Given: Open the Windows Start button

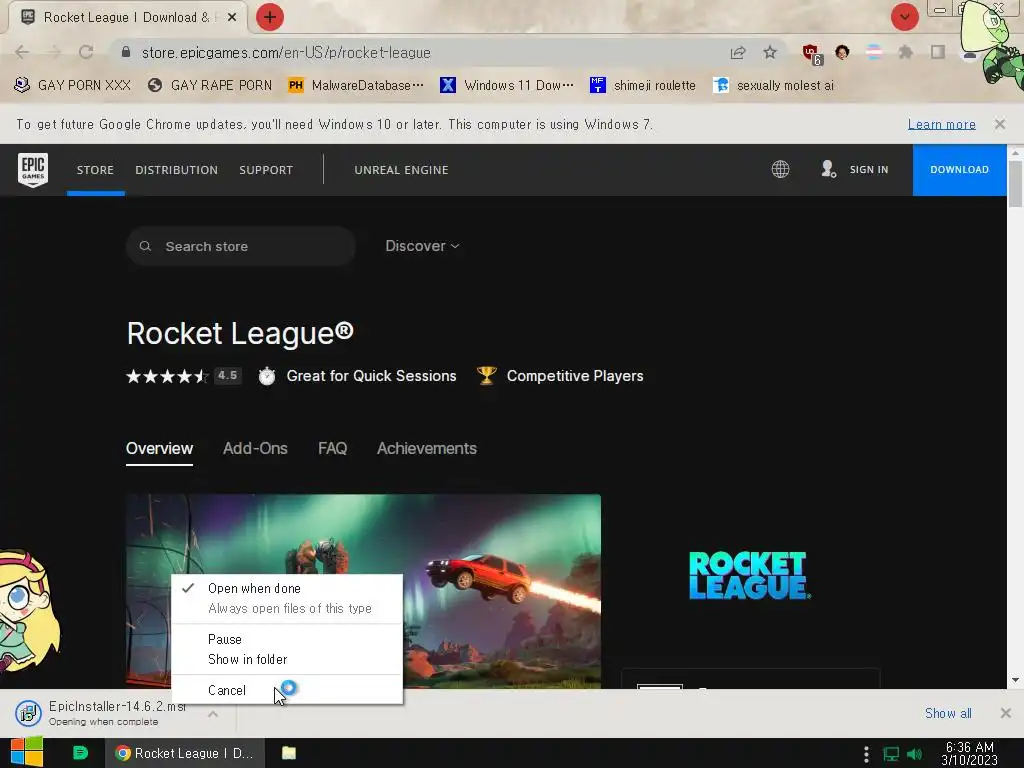Looking at the screenshot, I should (x=27, y=752).
